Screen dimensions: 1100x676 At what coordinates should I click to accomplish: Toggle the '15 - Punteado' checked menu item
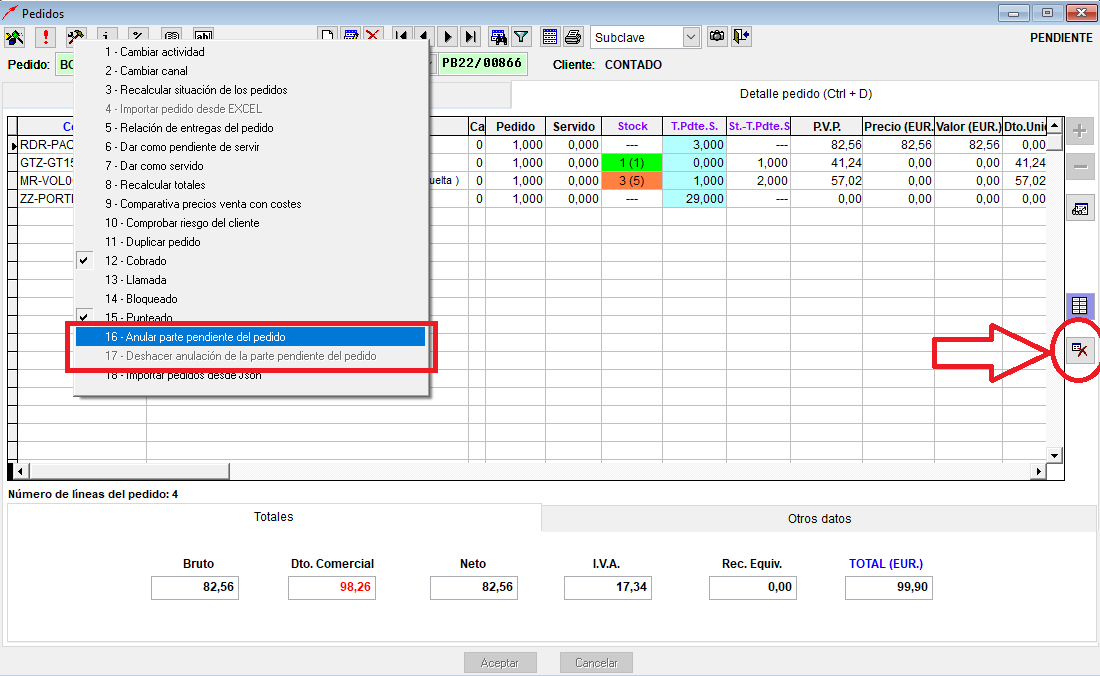coord(250,317)
